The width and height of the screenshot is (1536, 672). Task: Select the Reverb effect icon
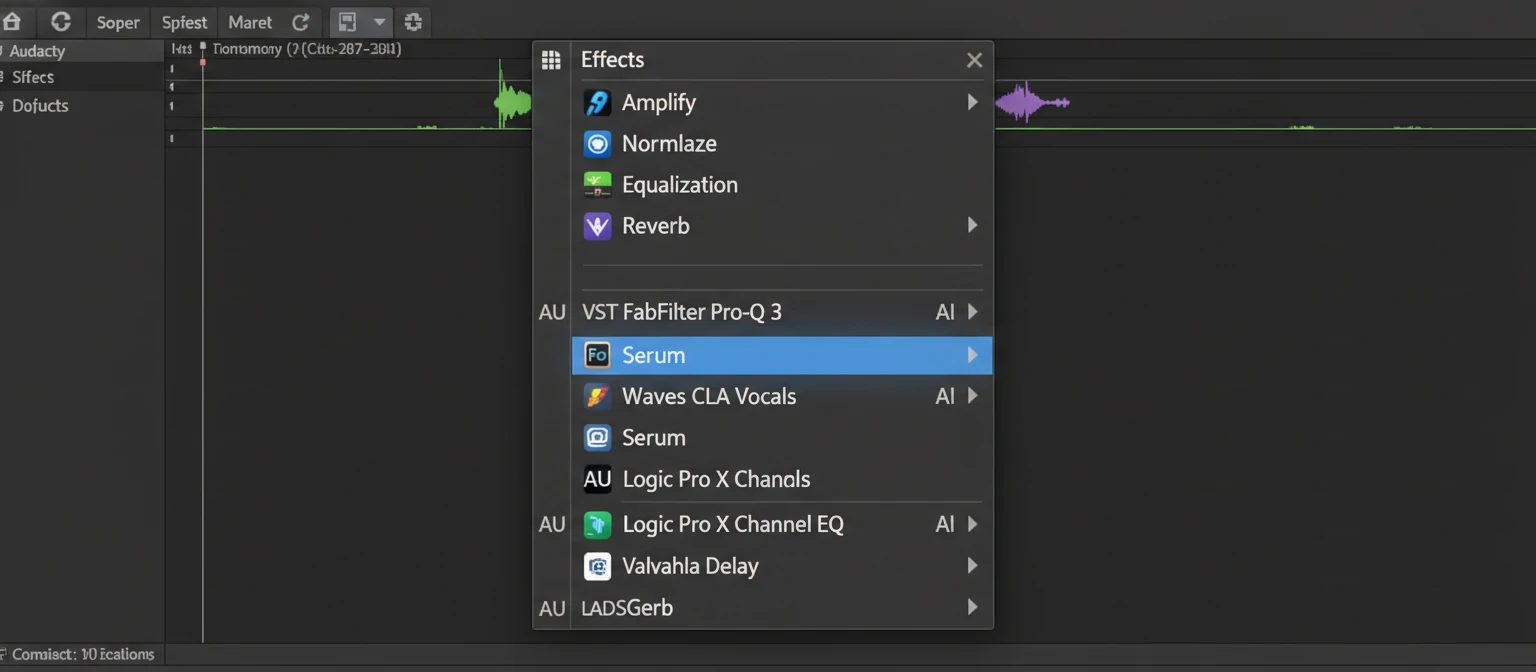598,225
